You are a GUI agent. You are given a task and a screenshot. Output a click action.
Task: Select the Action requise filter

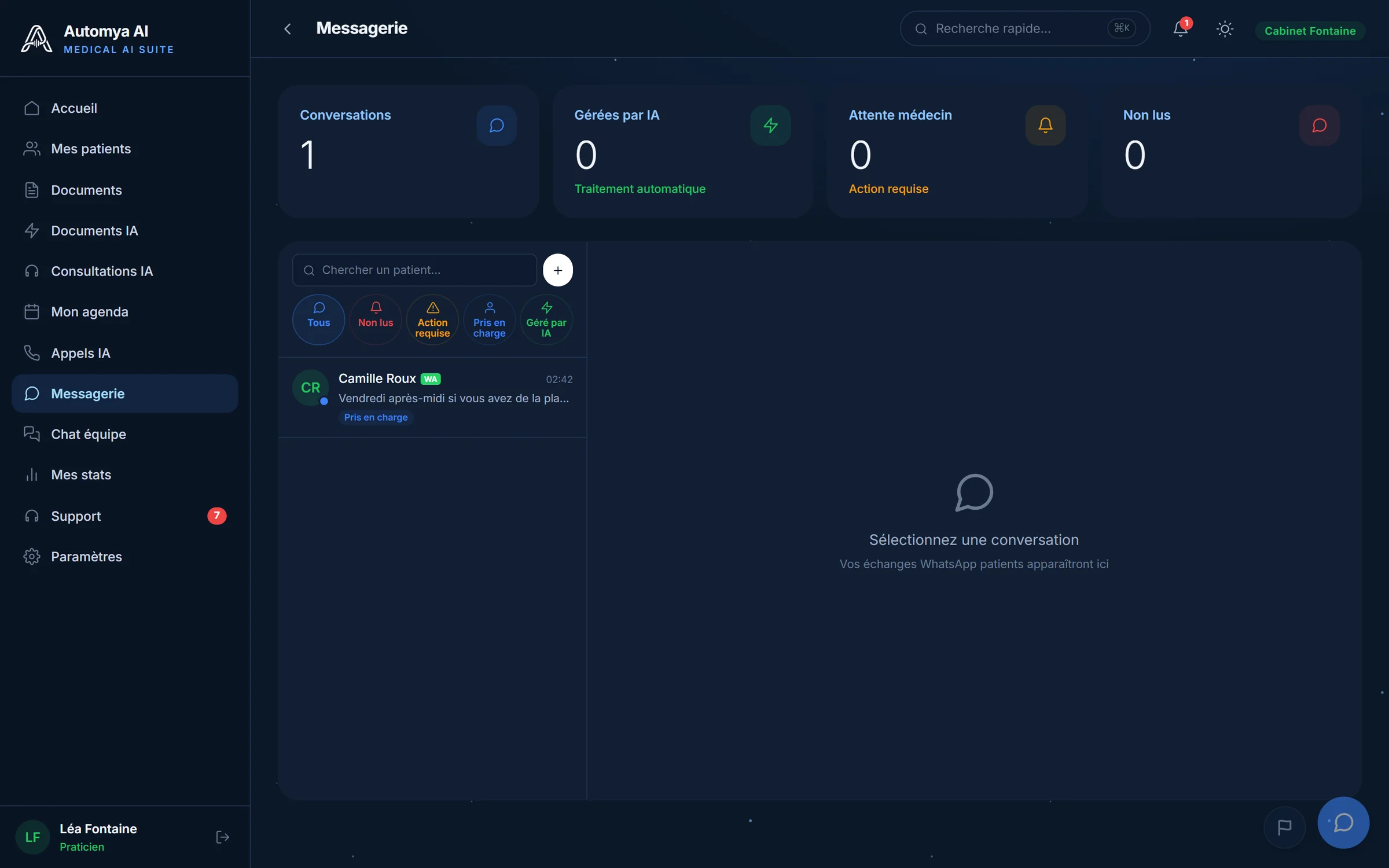tap(432, 319)
